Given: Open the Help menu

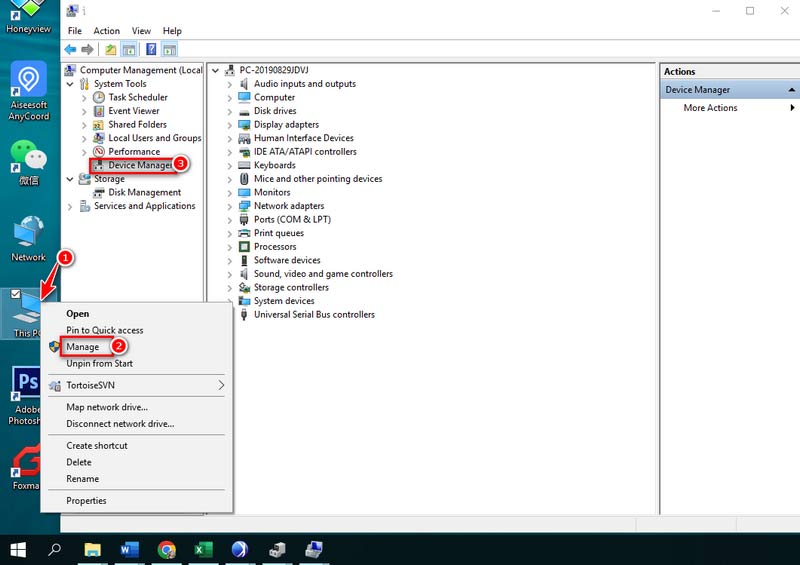Looking at the screenshot, I should (172, 31).
